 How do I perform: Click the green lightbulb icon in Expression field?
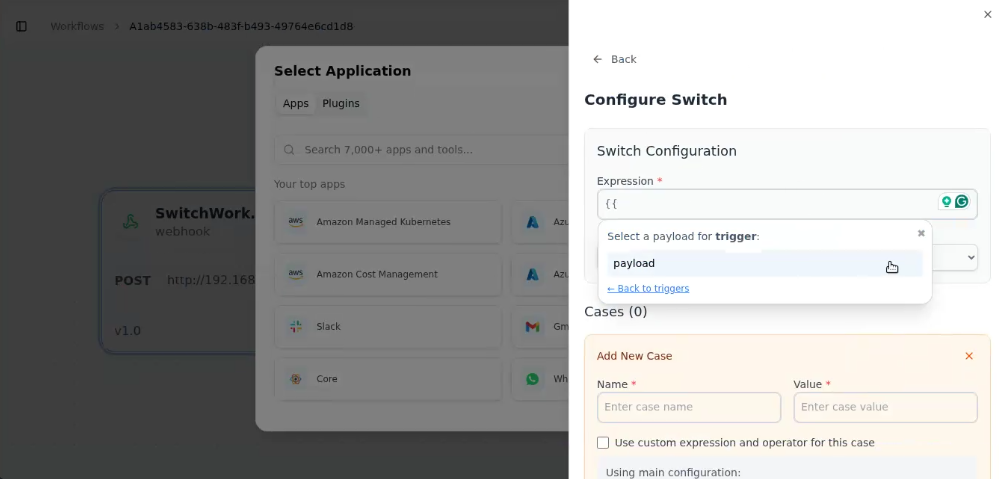pos(946,202)
